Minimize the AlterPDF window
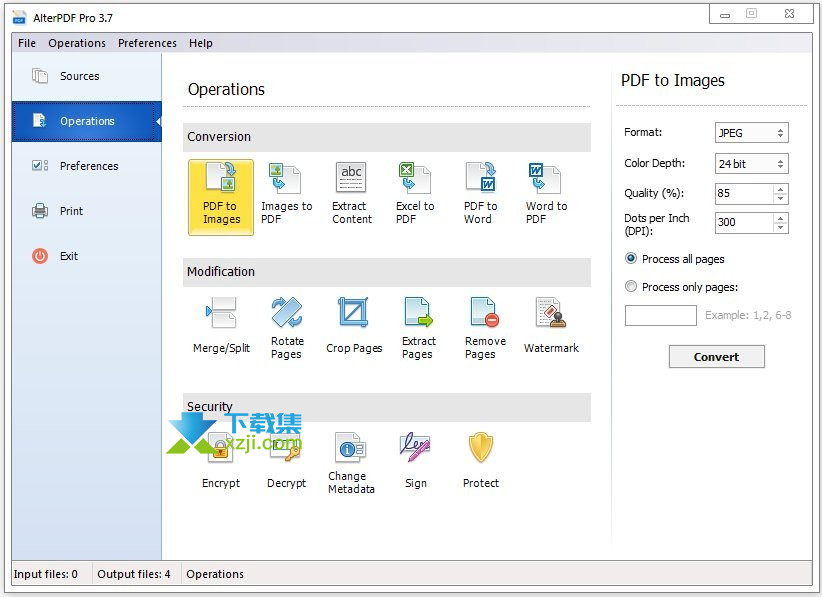 click(x=725, y=15)
